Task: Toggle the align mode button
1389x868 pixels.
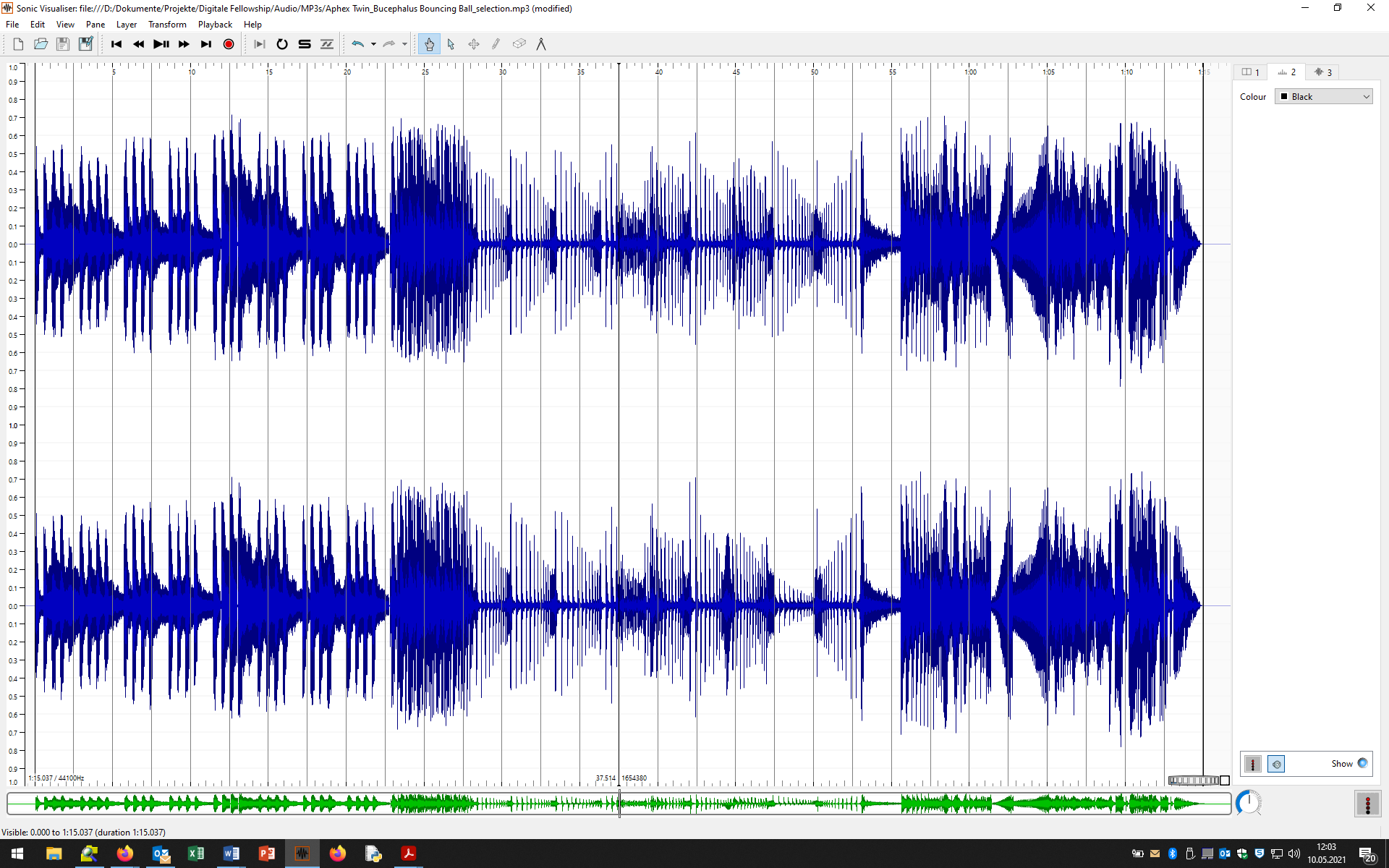Action: coord(326,44)
